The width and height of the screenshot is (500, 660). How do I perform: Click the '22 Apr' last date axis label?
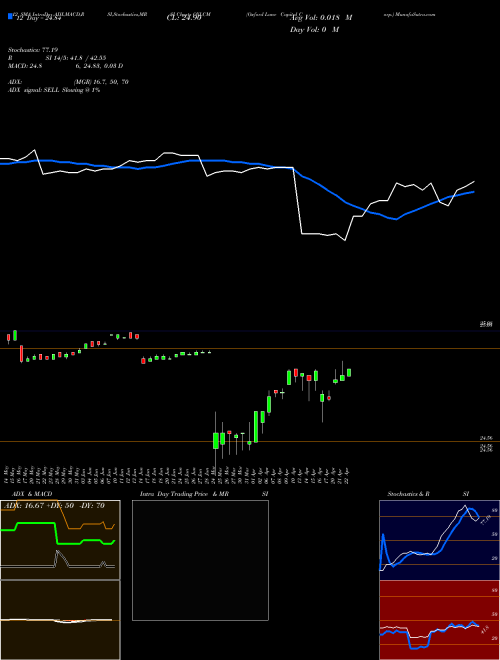[x=348, y=474]
